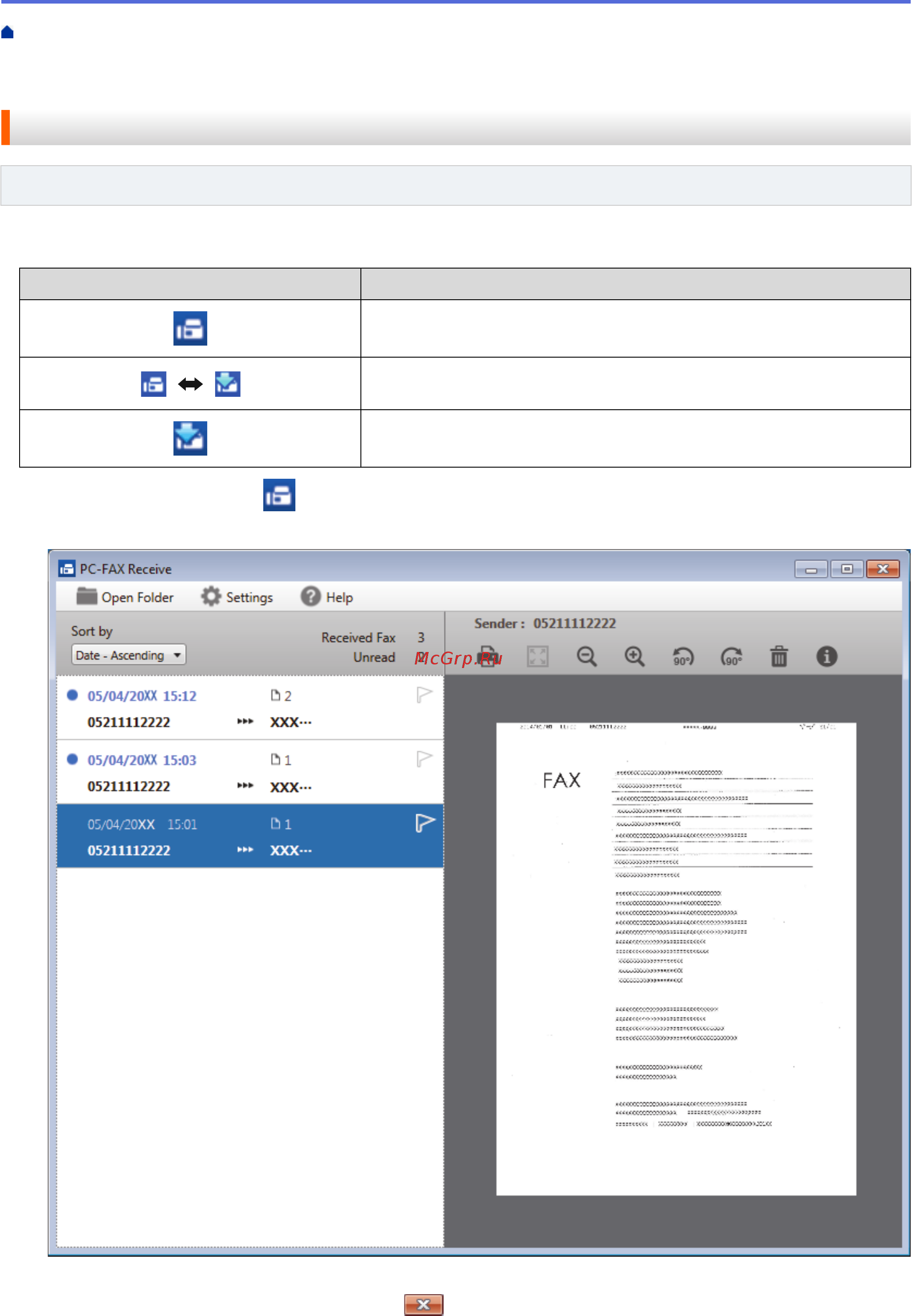Open the Sort by Date - Ascending dropdown
Image resolution: width=912 pixels, height=1316 pixels.
(129, 655)
